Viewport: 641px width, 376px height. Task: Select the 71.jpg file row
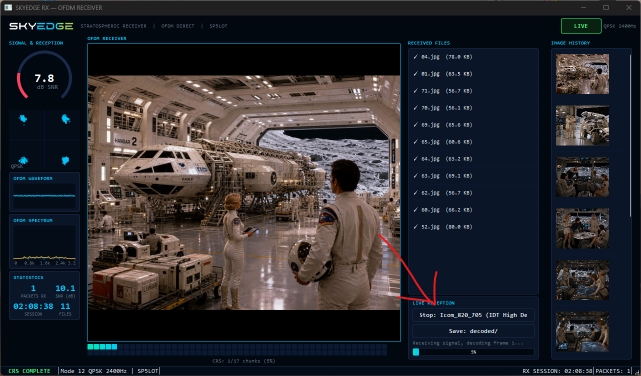[473, 91]
